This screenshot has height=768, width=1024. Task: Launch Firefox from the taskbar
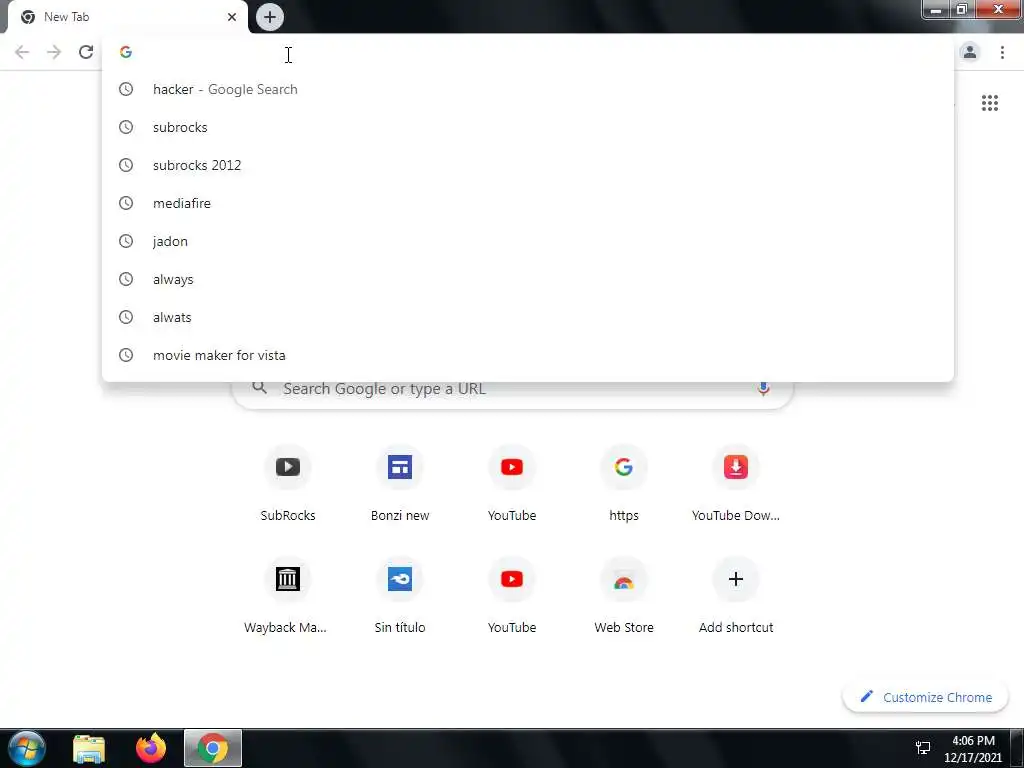click(x=151, y=749)
